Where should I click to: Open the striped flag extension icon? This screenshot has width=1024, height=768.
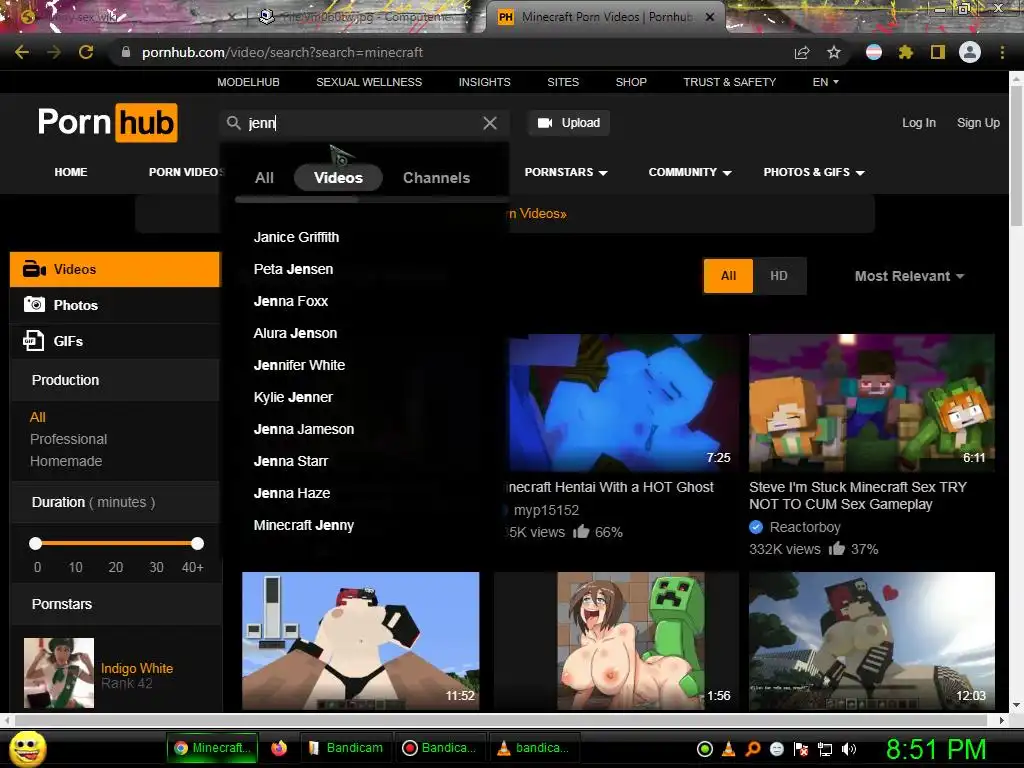click(874, 52)
